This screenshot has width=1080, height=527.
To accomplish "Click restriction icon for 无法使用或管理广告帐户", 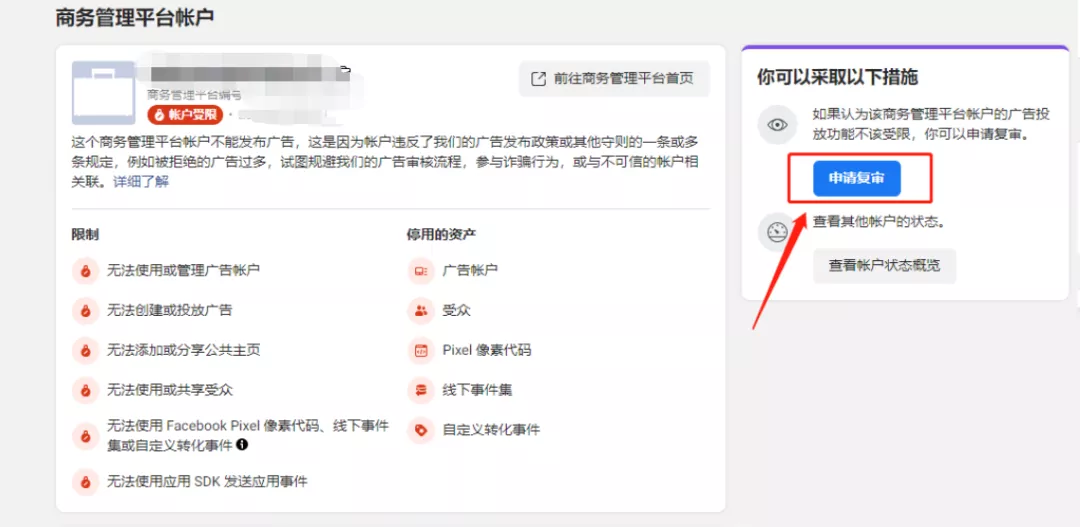I will pyautogui.click(x=85, y=271).
